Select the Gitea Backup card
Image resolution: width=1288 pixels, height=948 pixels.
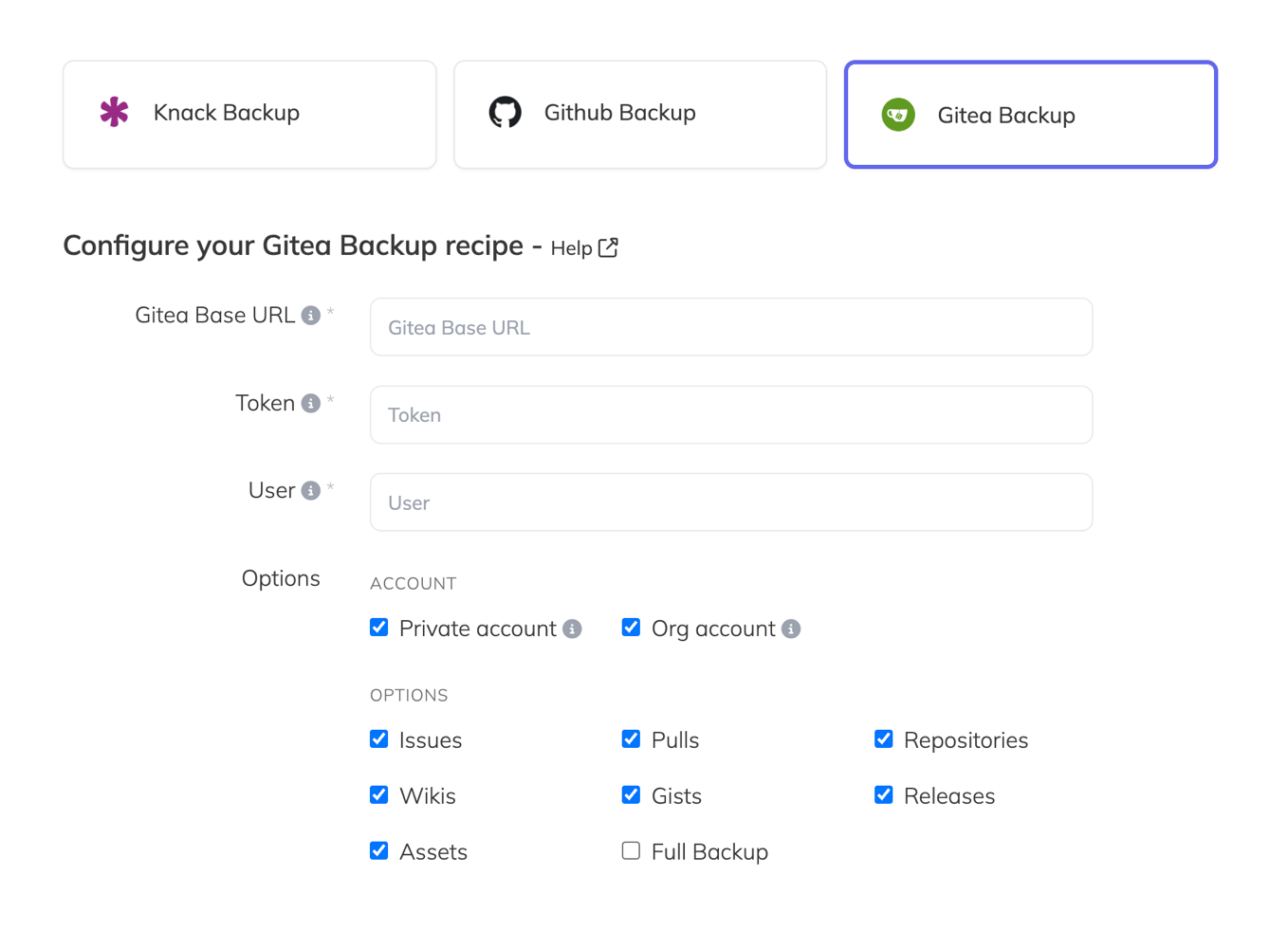click(x=1030, y=115)
